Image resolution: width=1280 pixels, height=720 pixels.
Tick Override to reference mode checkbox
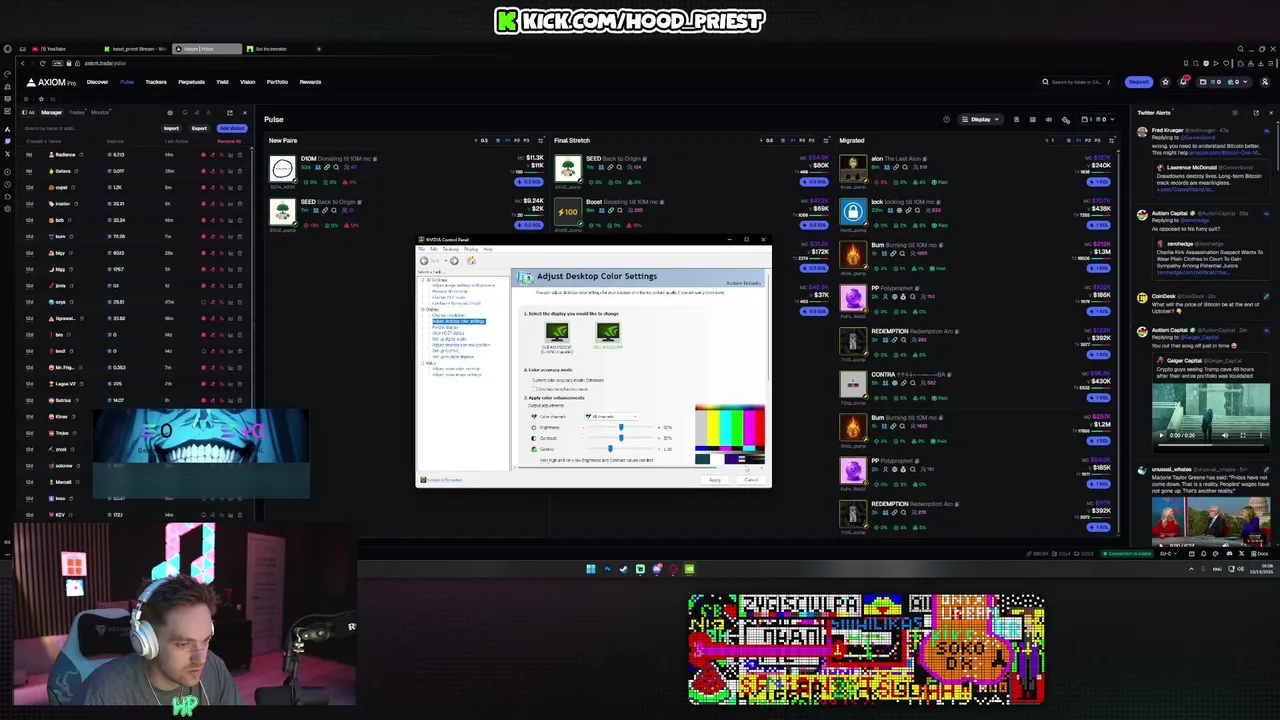pos(534,389)
